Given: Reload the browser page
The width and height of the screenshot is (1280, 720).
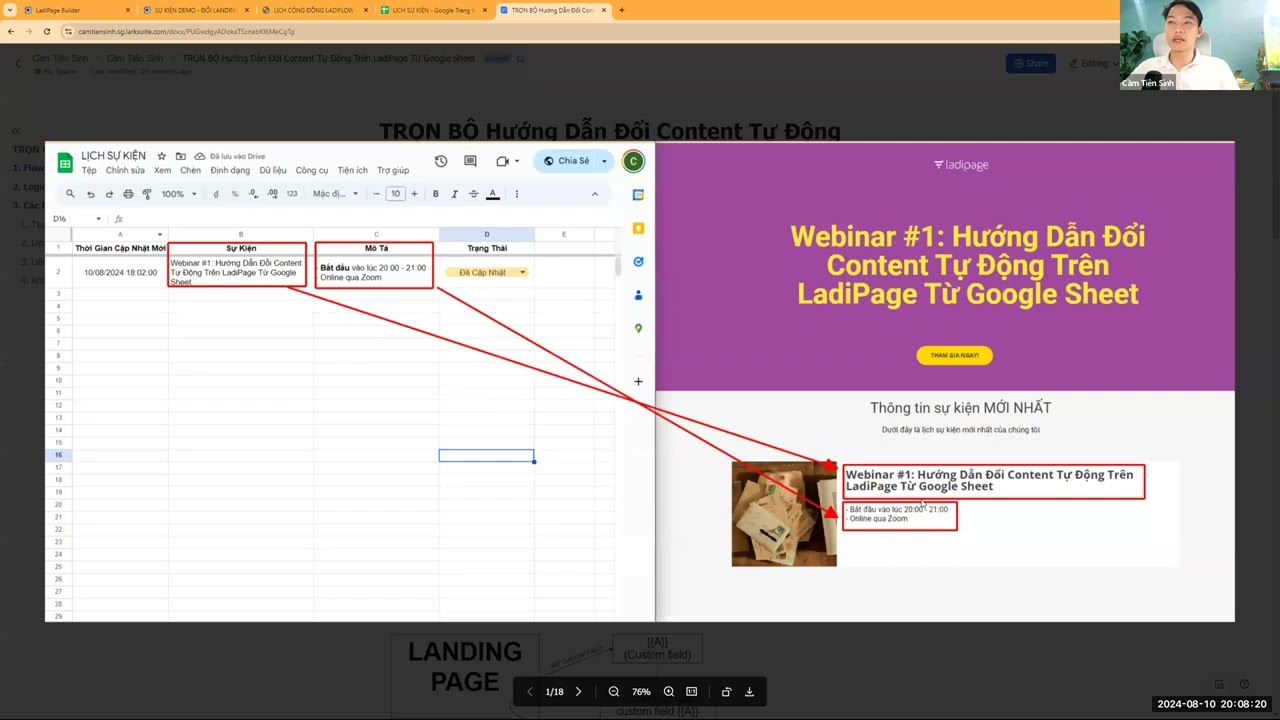Looking at the screenshot, I should tap(46, 31).
